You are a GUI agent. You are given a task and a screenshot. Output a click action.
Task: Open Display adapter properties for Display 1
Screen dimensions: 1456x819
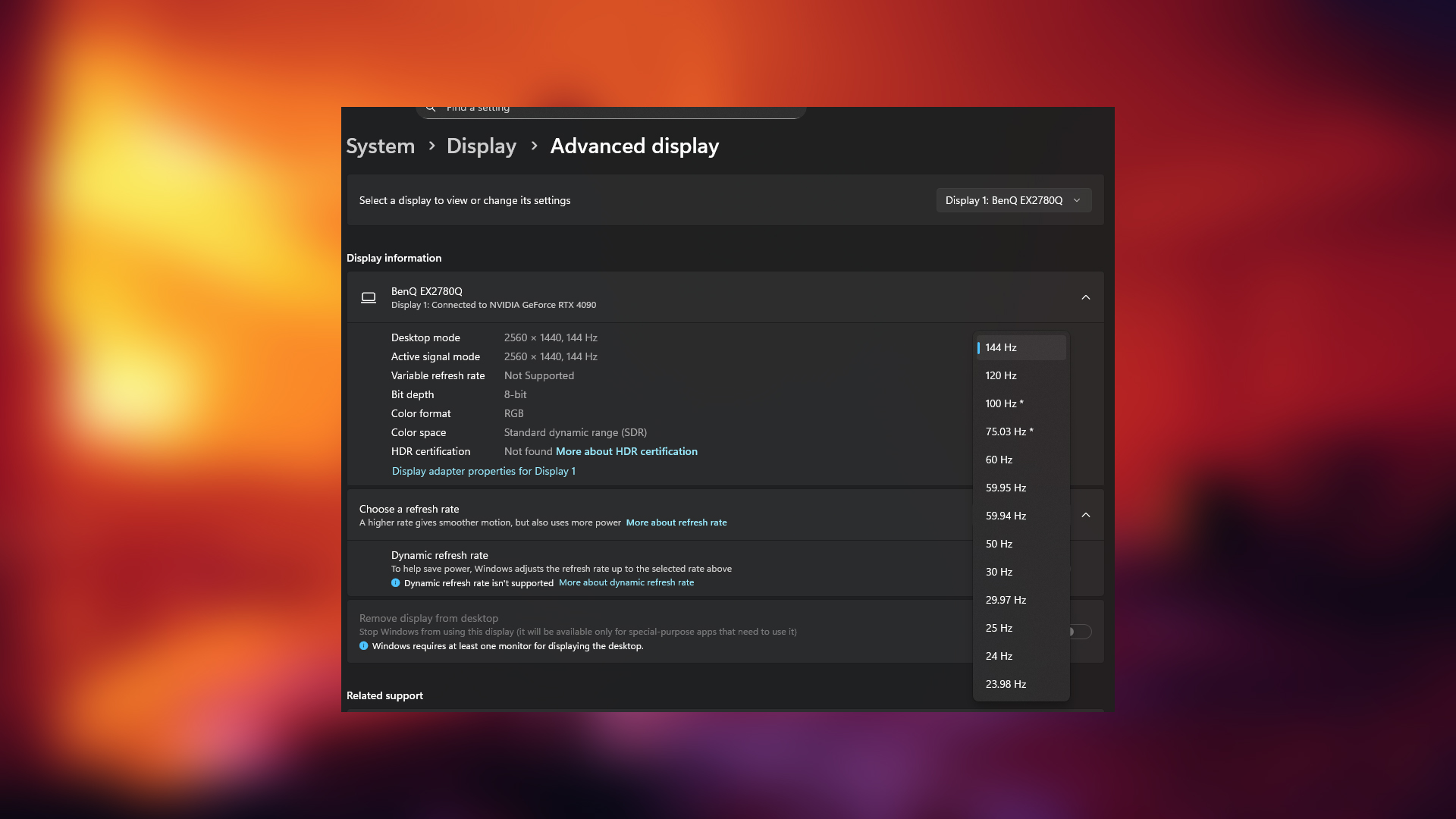(x=483, y=471)
